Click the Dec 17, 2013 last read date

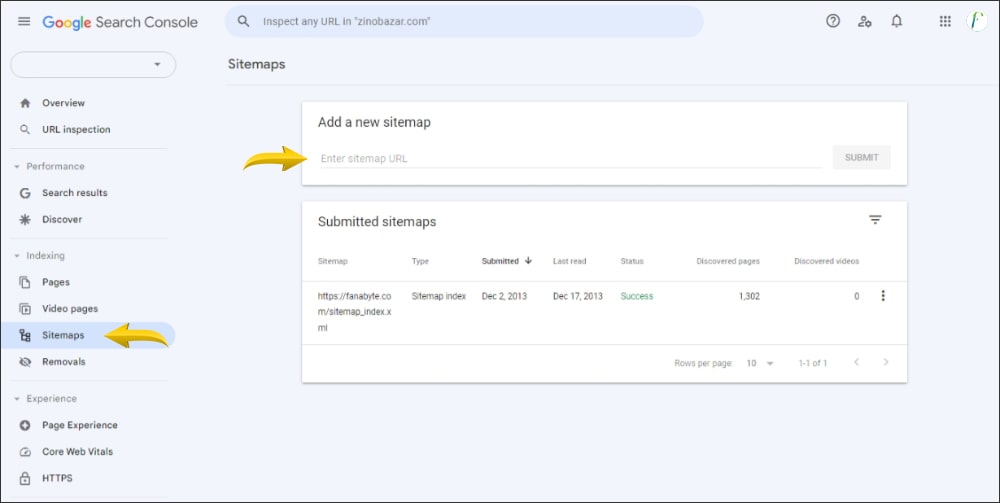[578, 296]
